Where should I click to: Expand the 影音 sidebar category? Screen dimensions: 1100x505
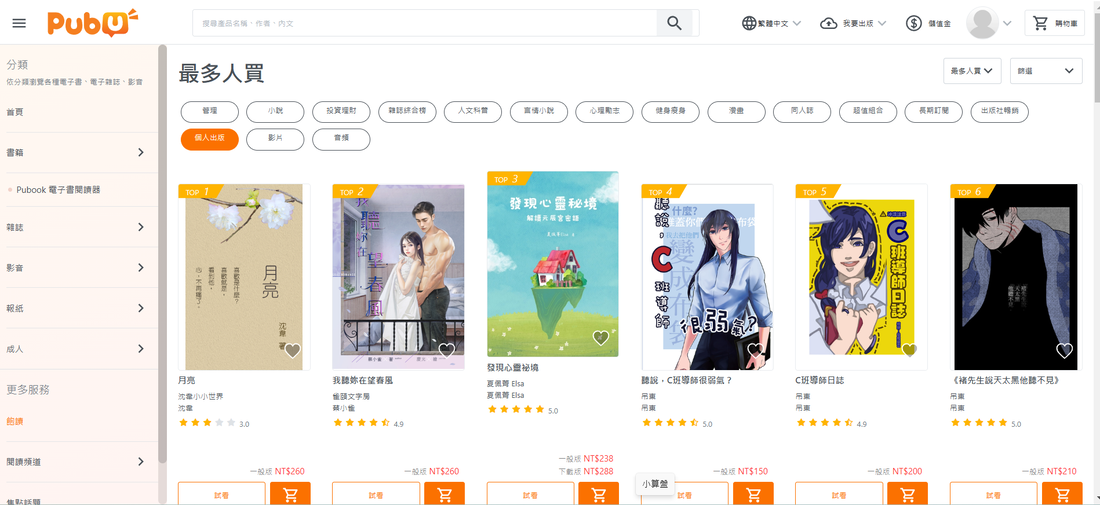coord(140,267)
